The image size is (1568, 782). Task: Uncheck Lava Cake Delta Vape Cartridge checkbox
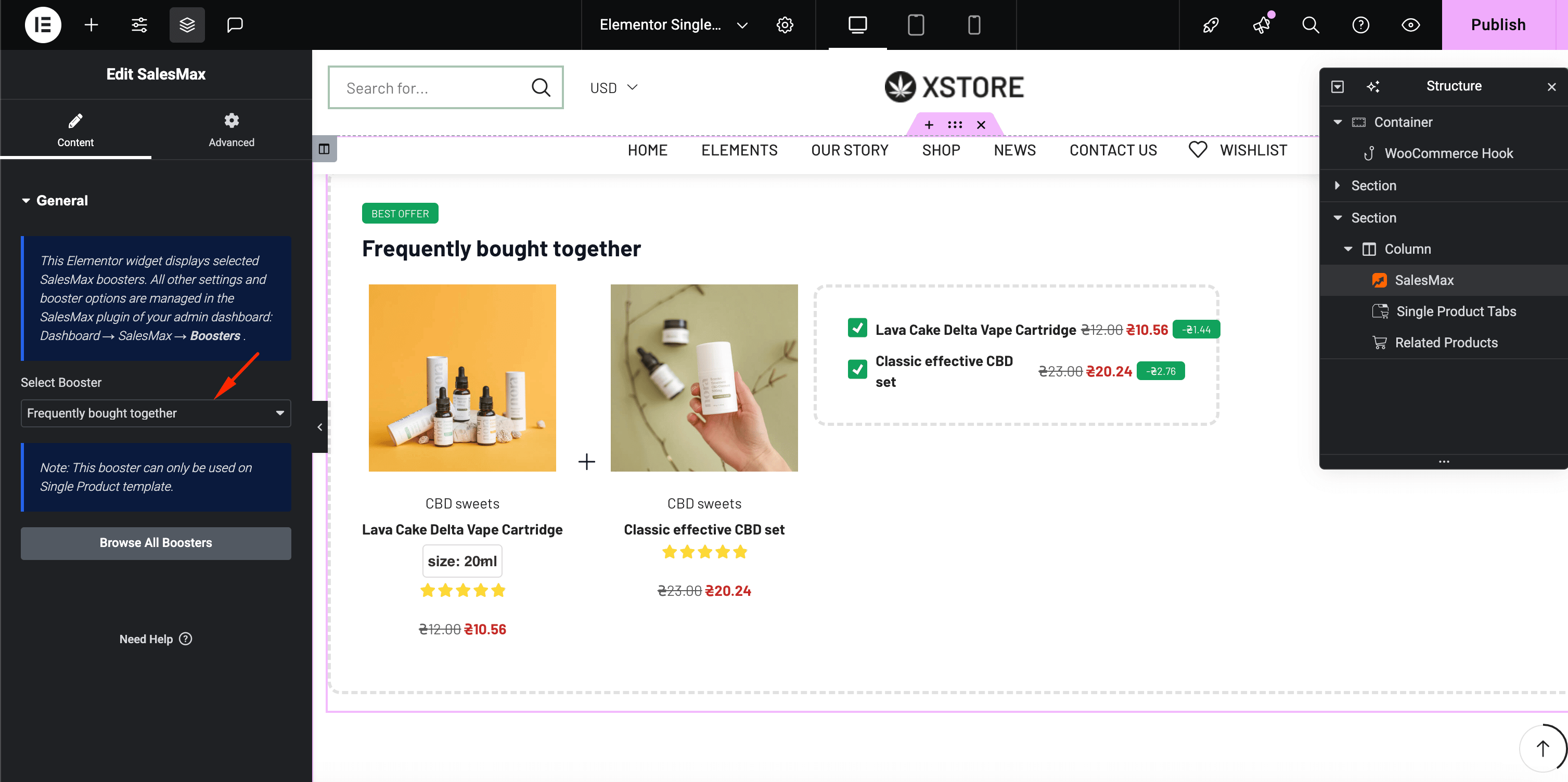(857, 328)
